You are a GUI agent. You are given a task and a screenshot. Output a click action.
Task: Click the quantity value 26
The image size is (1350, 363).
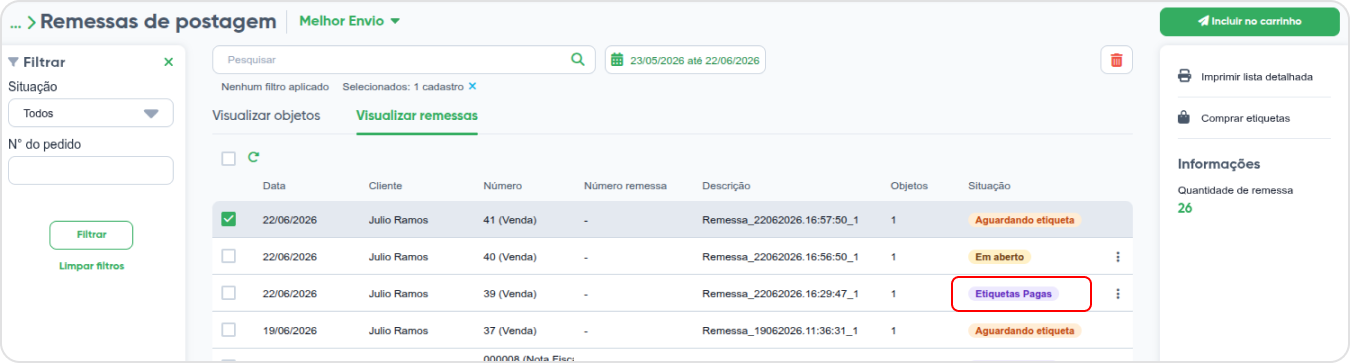click(x=1185, y=208)
